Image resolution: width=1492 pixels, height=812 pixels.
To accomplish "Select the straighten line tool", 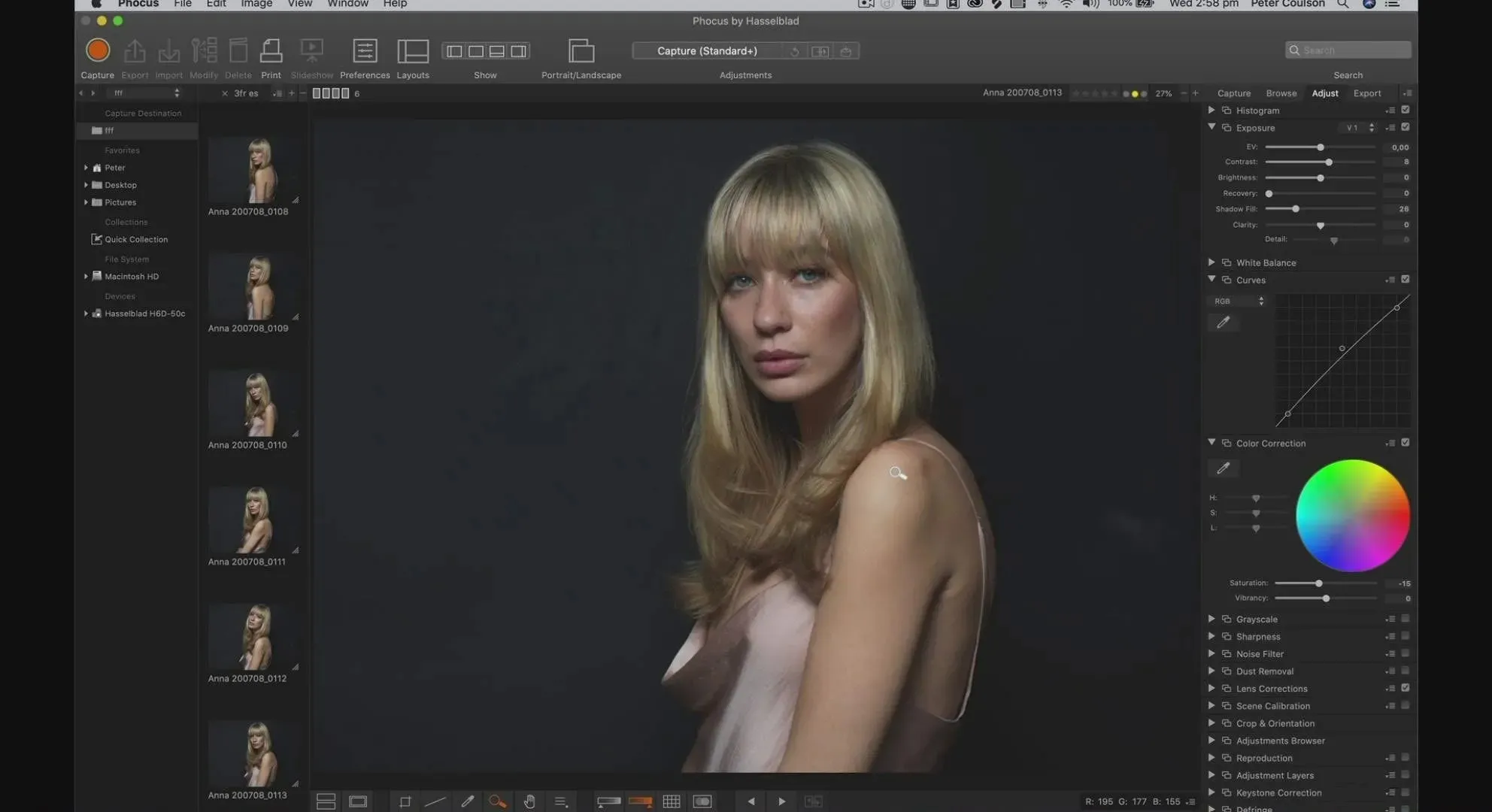I will [x=435, y=801].
